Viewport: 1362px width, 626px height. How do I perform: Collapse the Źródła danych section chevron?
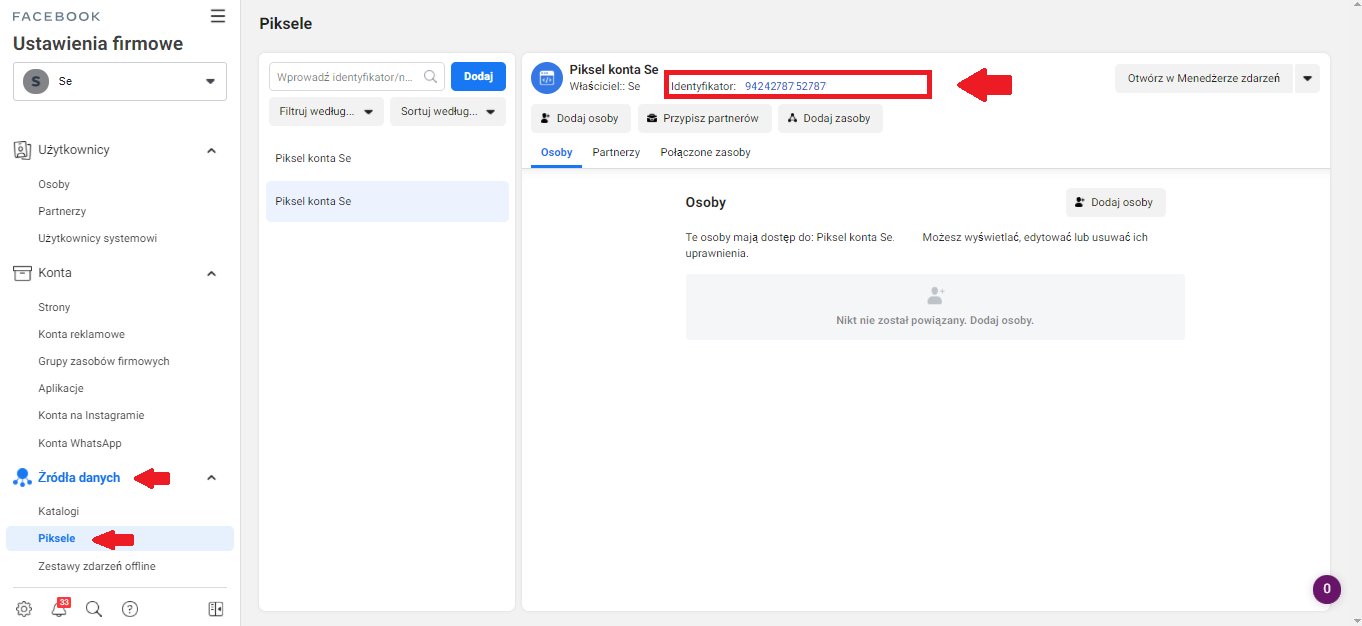coord(211,478)
